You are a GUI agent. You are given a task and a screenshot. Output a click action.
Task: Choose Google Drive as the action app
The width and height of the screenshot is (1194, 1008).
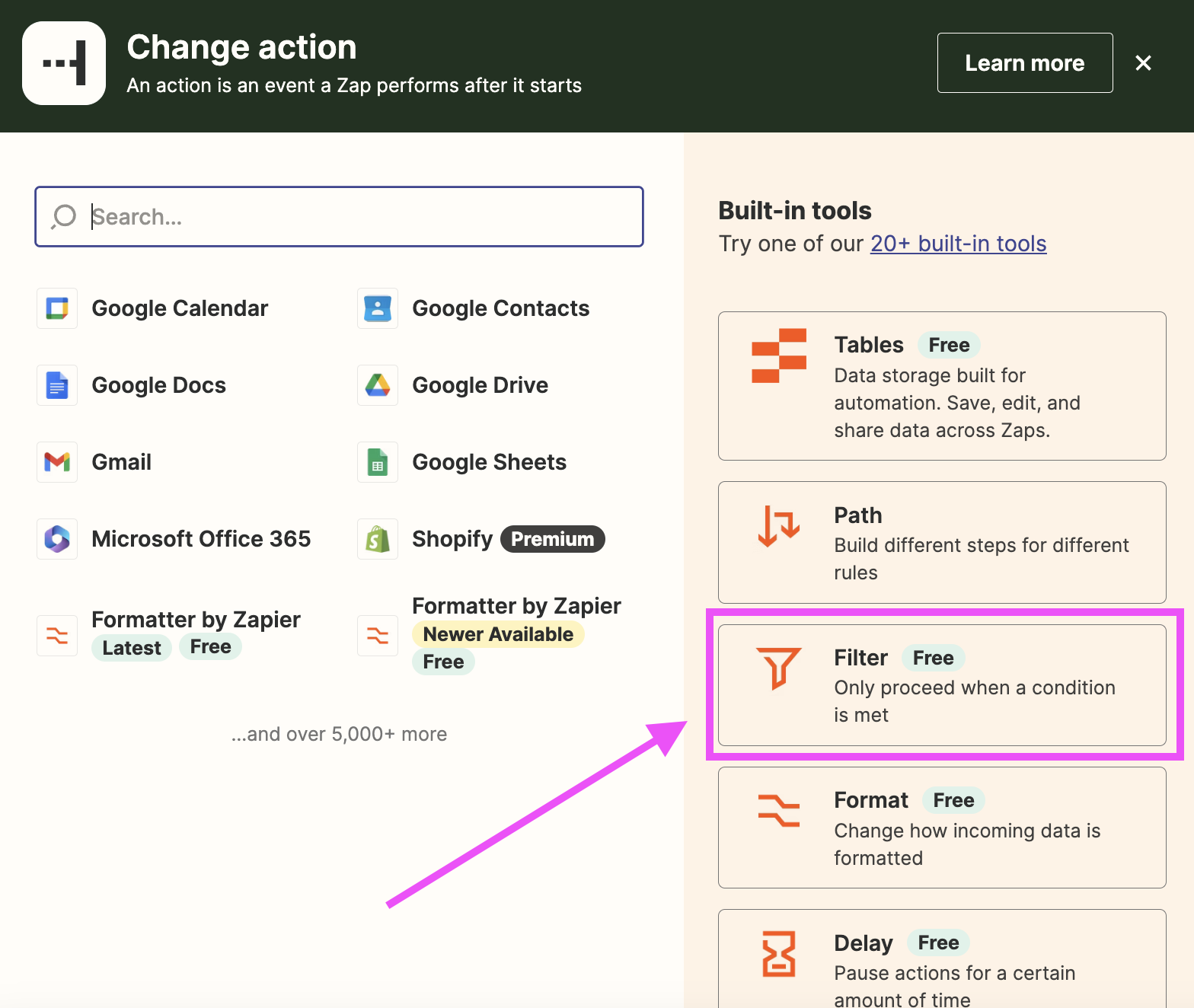click(480, 385)
